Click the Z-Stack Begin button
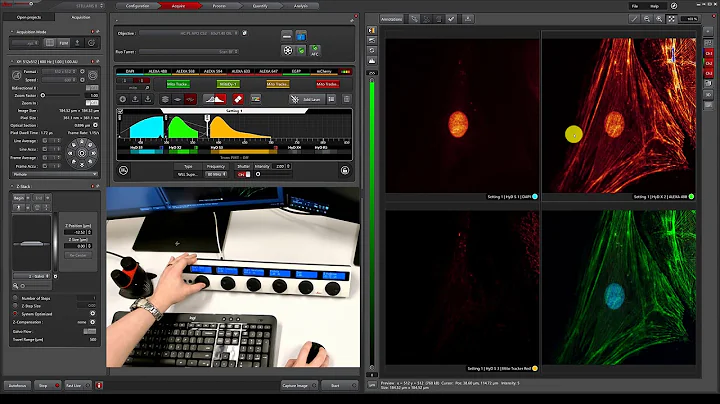The image size is (720, 404). [21, 198]
